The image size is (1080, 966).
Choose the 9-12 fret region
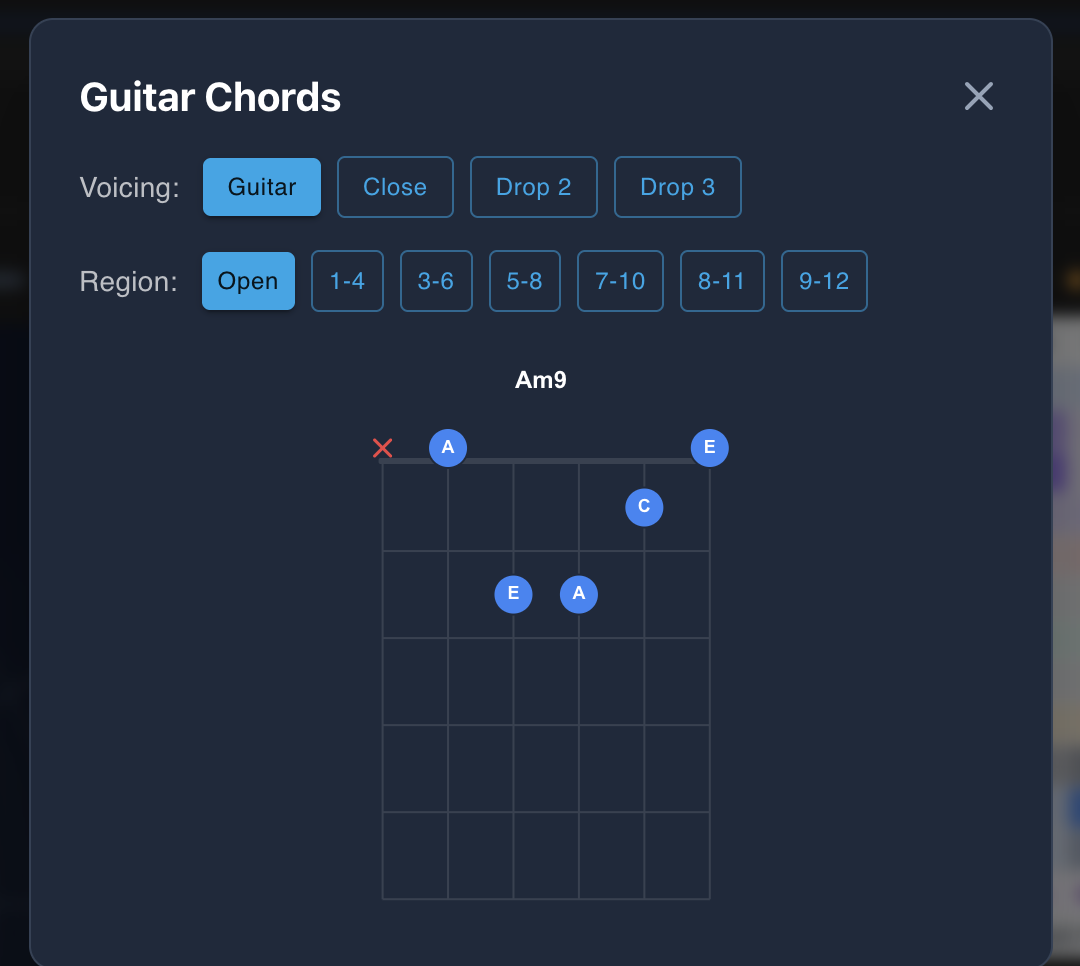824,281
